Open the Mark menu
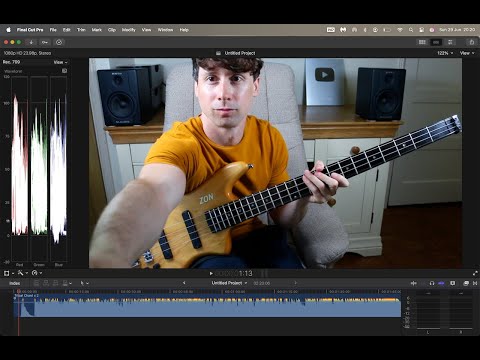The image size is (480, 360). point(97,30)
